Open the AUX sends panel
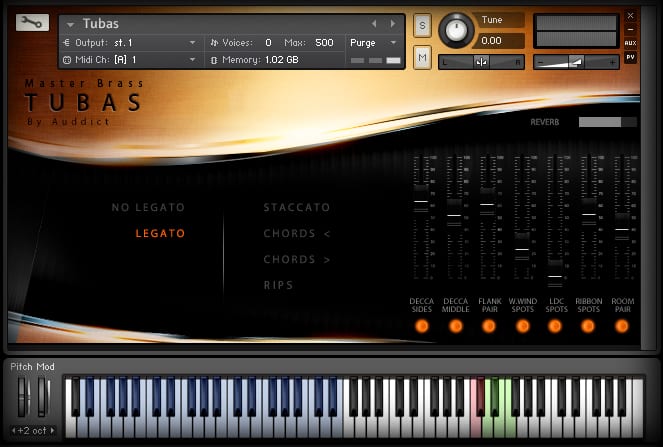 click(630, 43)
